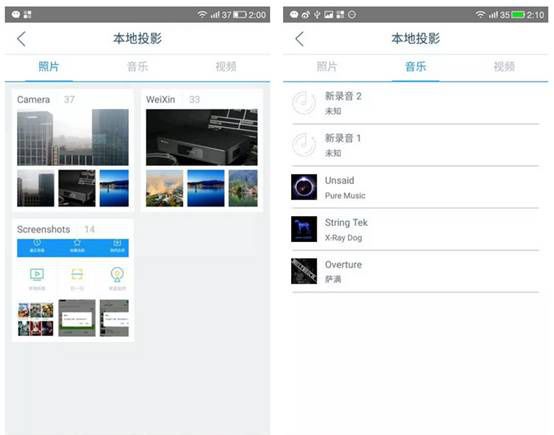Tap the X-Ray Dog artist label
The image size is (554, 435).
tap(343, 237)
